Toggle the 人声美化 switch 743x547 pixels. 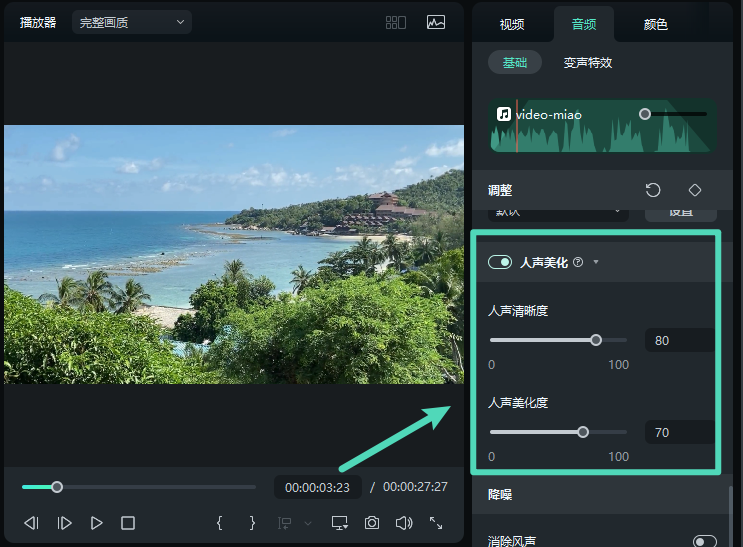pos(500,262)
